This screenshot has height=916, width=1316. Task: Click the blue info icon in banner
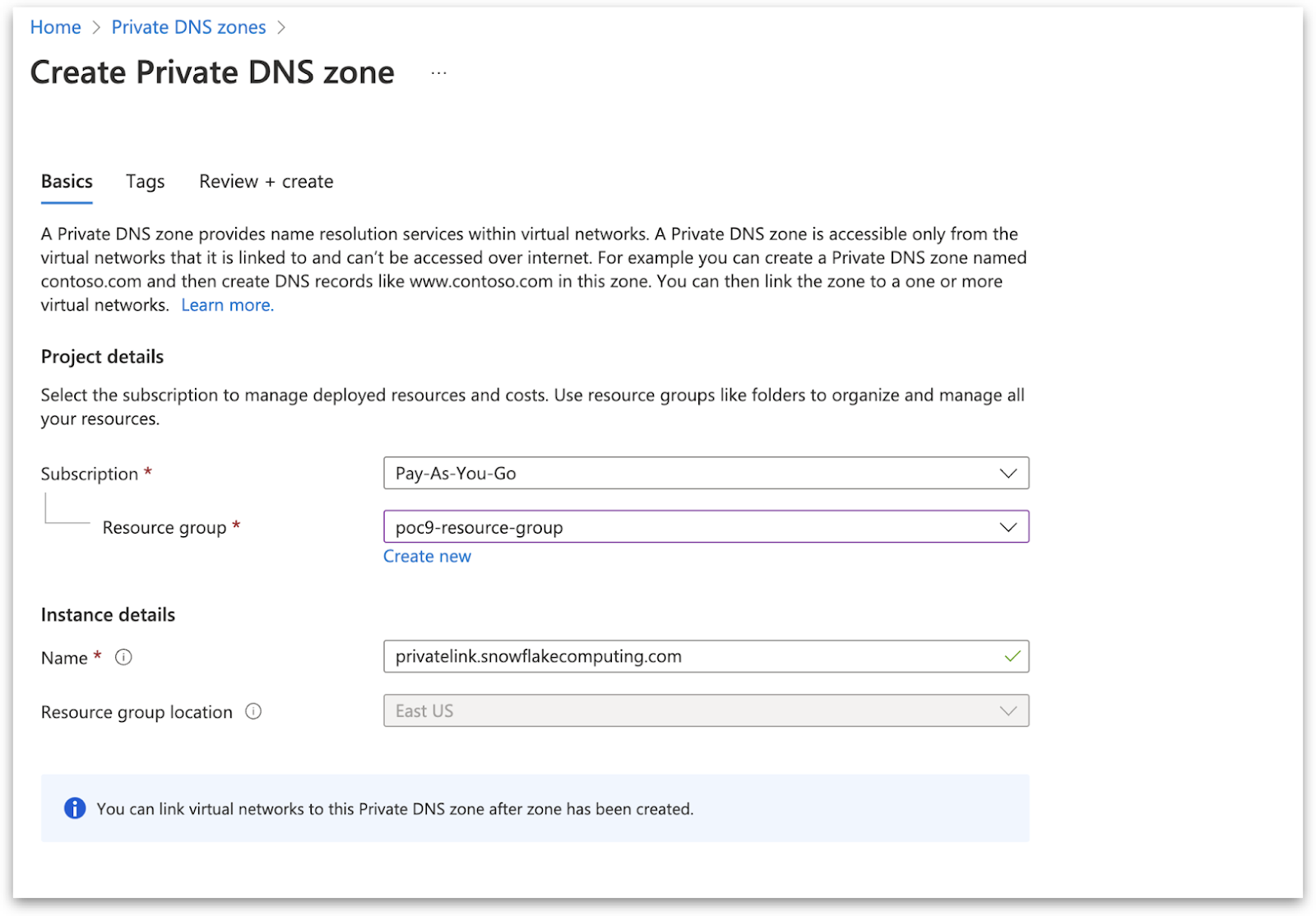tap(75, 808)
